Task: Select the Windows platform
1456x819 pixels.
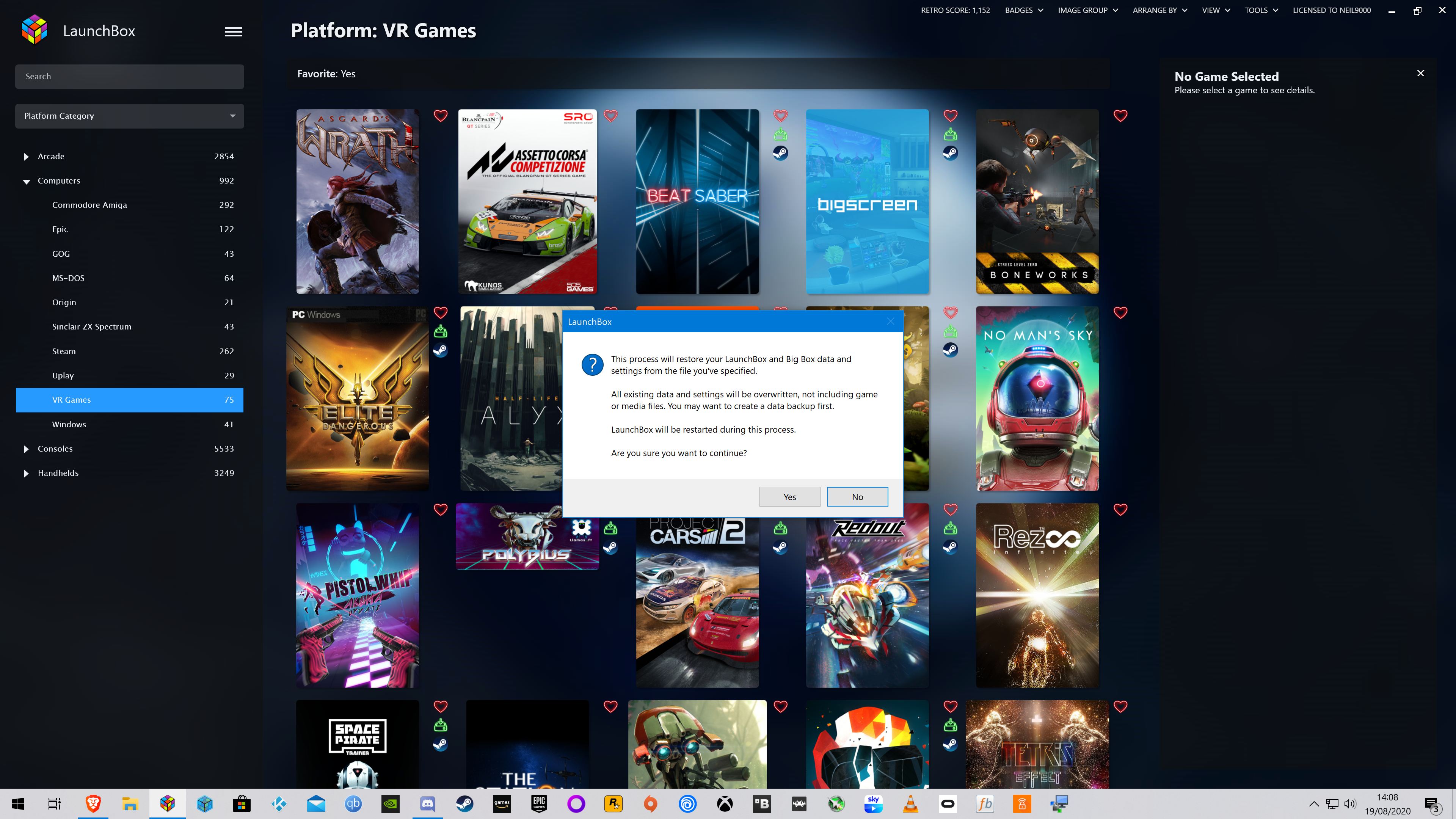Action: [x=129, y=425]
